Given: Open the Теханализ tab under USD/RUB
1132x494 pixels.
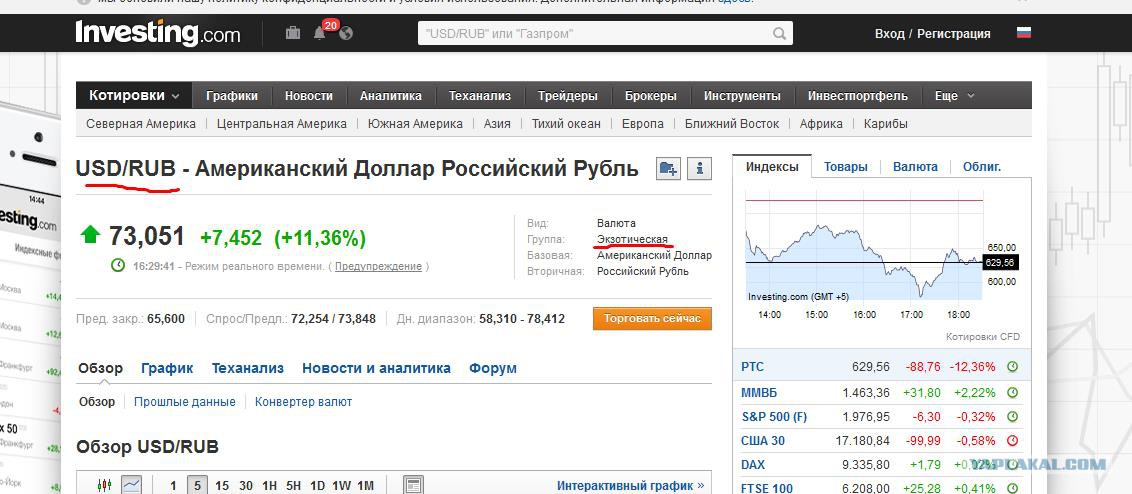Looking at the screenshot, I should (x=248, y=368).
